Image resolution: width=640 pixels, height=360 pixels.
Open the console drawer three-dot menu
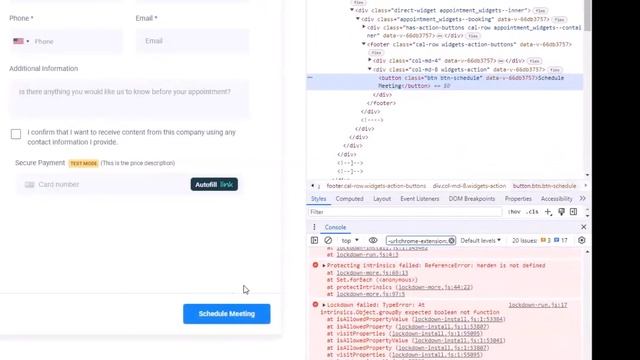[x=314, y=227]
